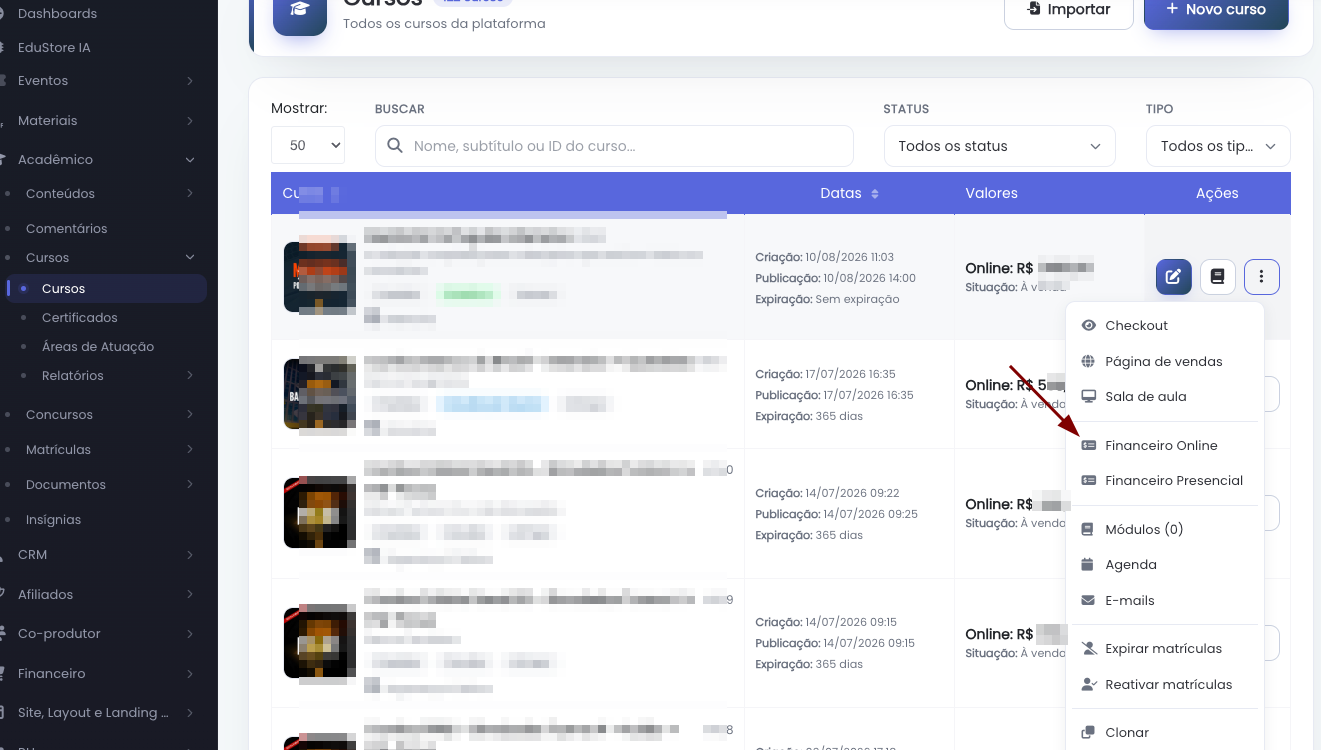Expand the Co-produtor sidebar chevron
The image size is (1321, 750).
tap(190, 634)
